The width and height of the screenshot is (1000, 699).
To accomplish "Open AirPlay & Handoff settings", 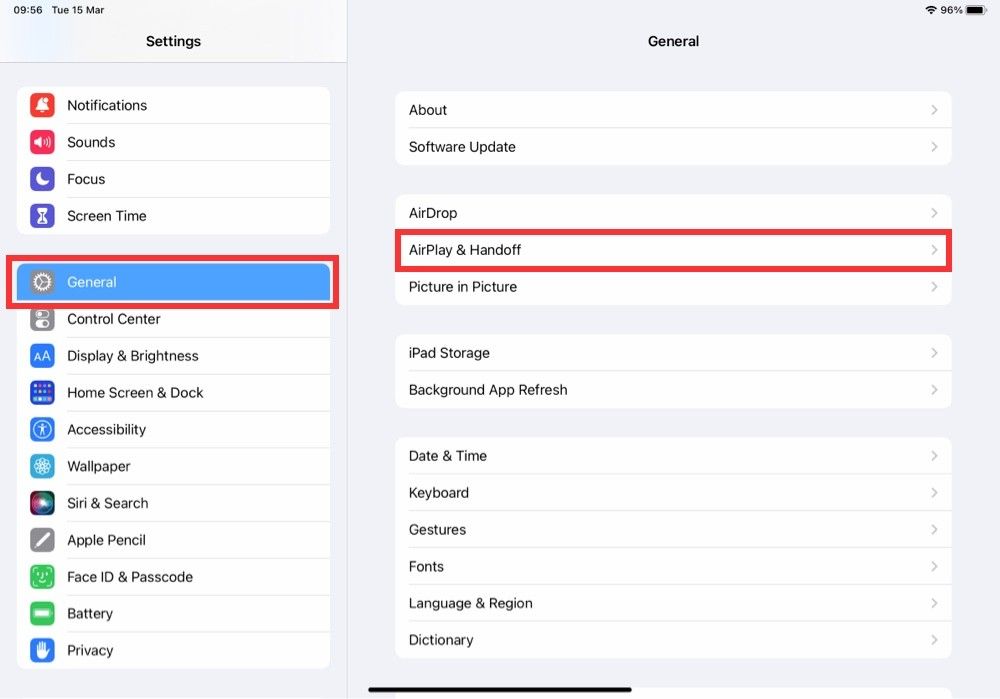I will [x=673, y=250].
